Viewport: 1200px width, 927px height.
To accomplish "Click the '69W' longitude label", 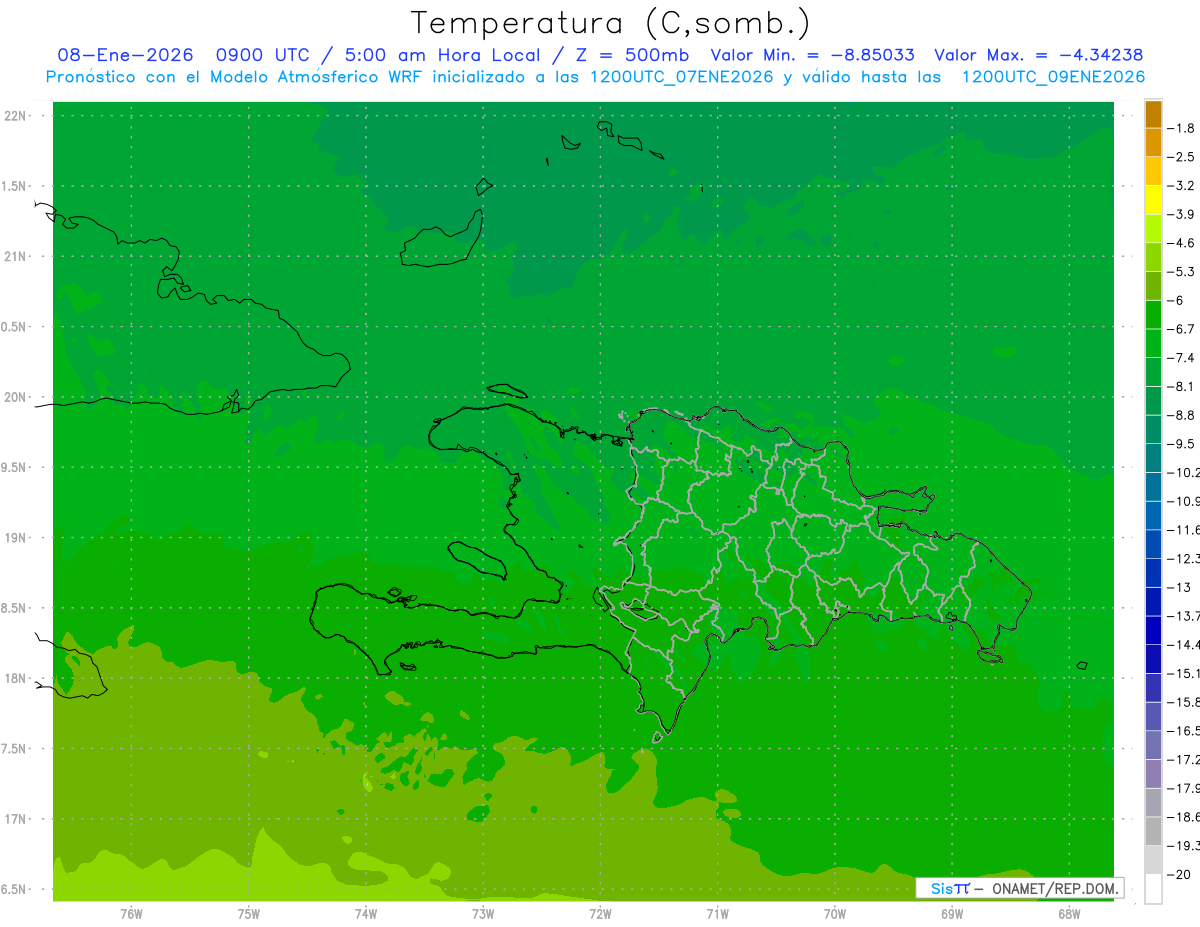I will pyautogui.click(x=952, y=913).
